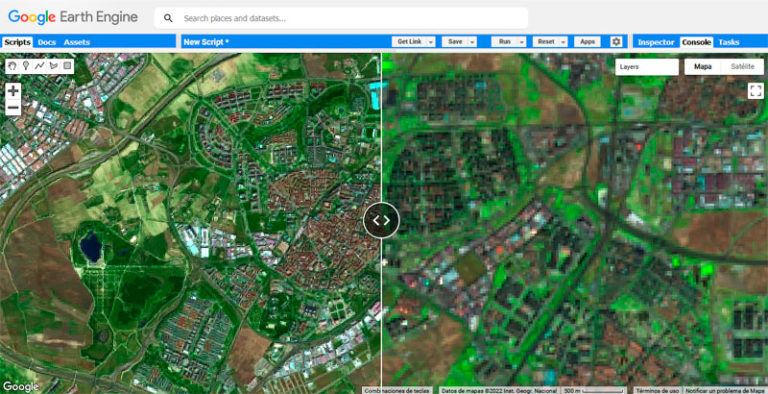Expand the Run dropdown arrow
This screenshot has width=768, height=394.
(x=522, y=42)
